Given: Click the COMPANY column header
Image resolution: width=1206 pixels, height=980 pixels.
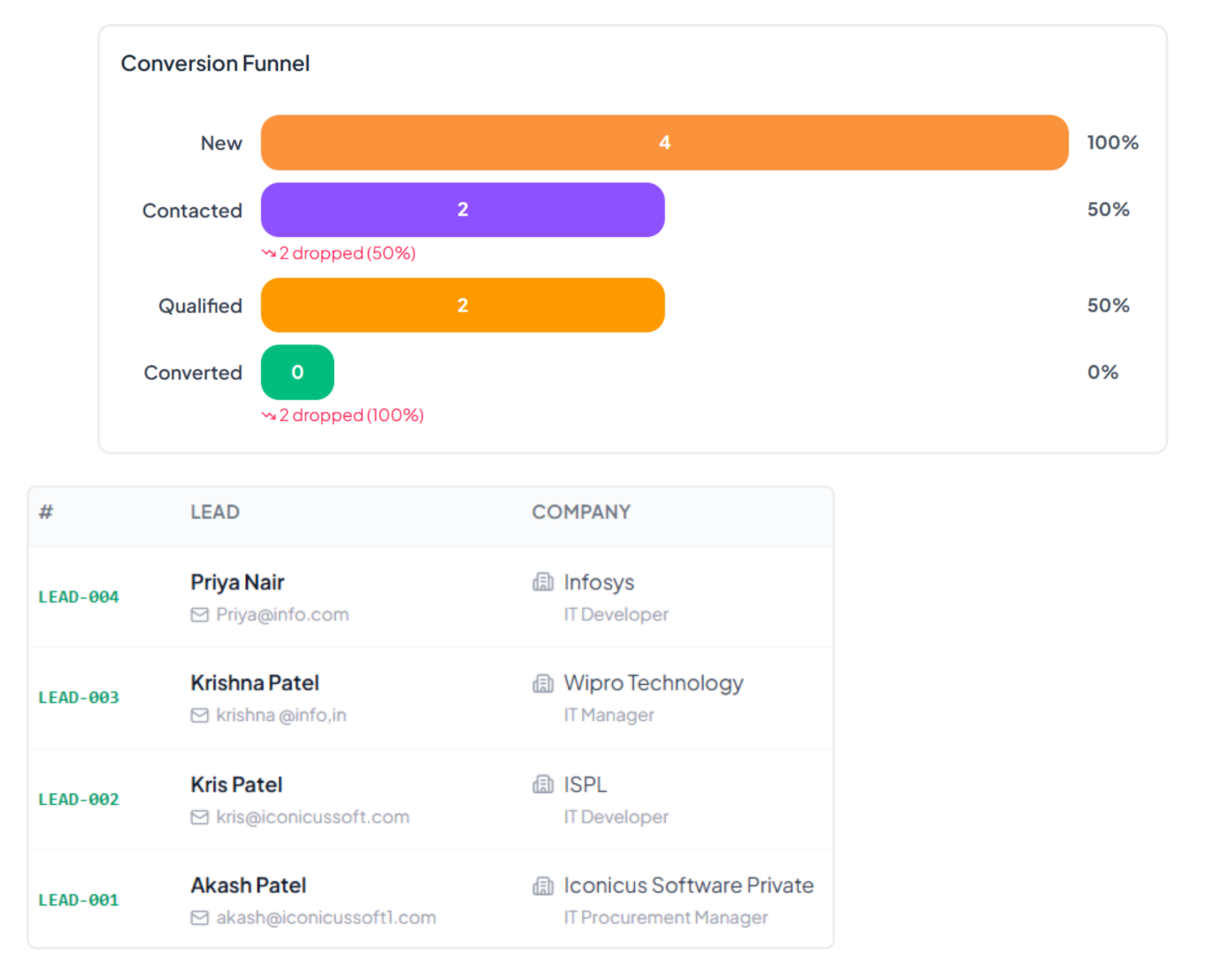Looking at the screenshot, I should [581, 512].
